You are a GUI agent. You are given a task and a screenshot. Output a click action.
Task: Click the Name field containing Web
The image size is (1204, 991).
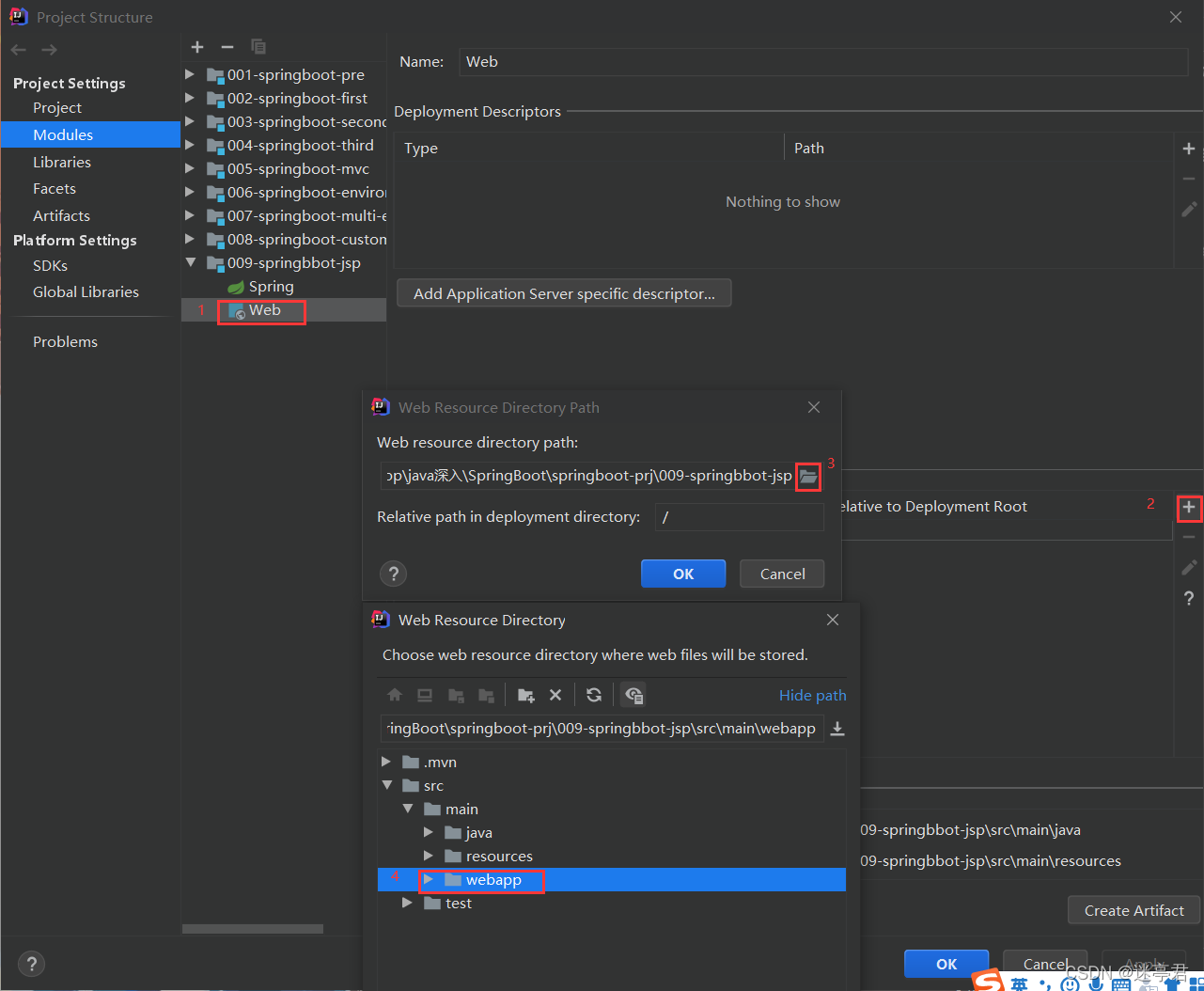(x=823, y=62)
